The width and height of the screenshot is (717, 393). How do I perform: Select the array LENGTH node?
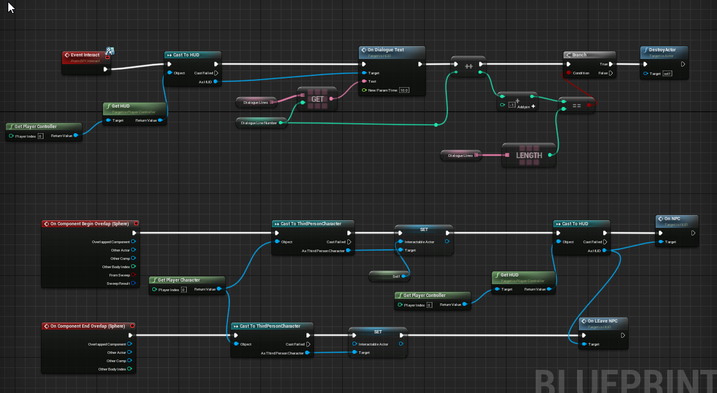[x=529, y=155]
